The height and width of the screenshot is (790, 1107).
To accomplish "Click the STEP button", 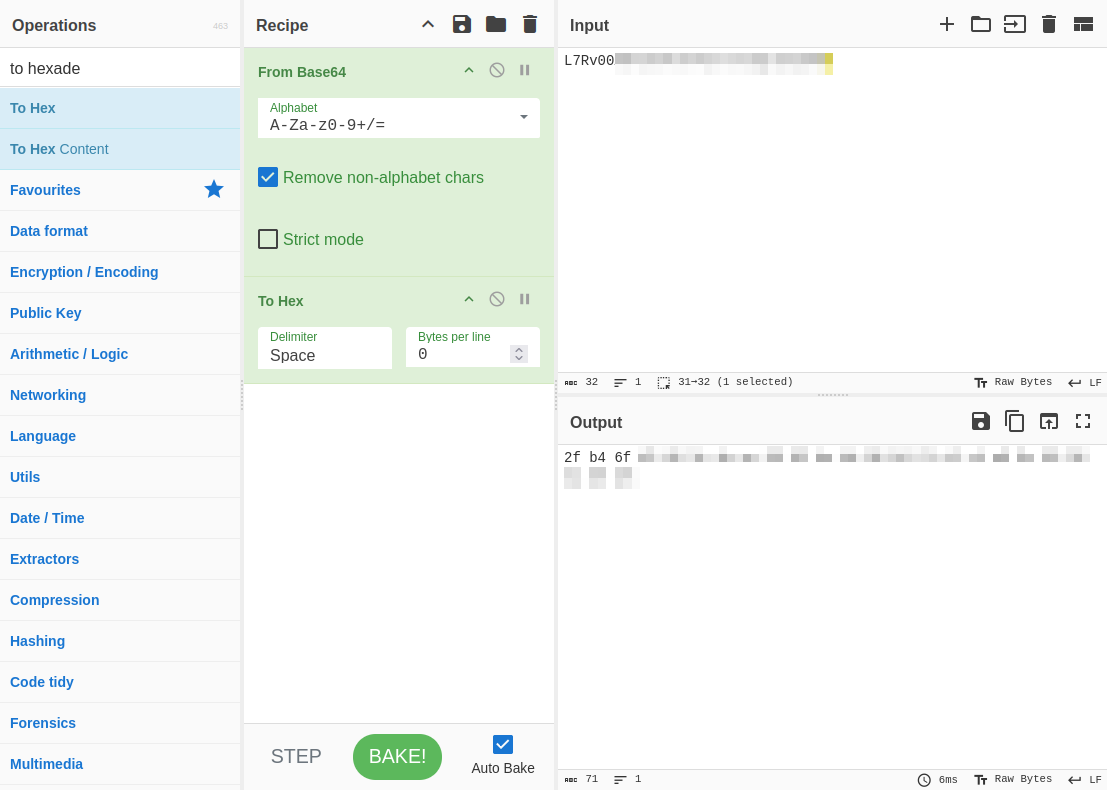I will tap(296, 756).
